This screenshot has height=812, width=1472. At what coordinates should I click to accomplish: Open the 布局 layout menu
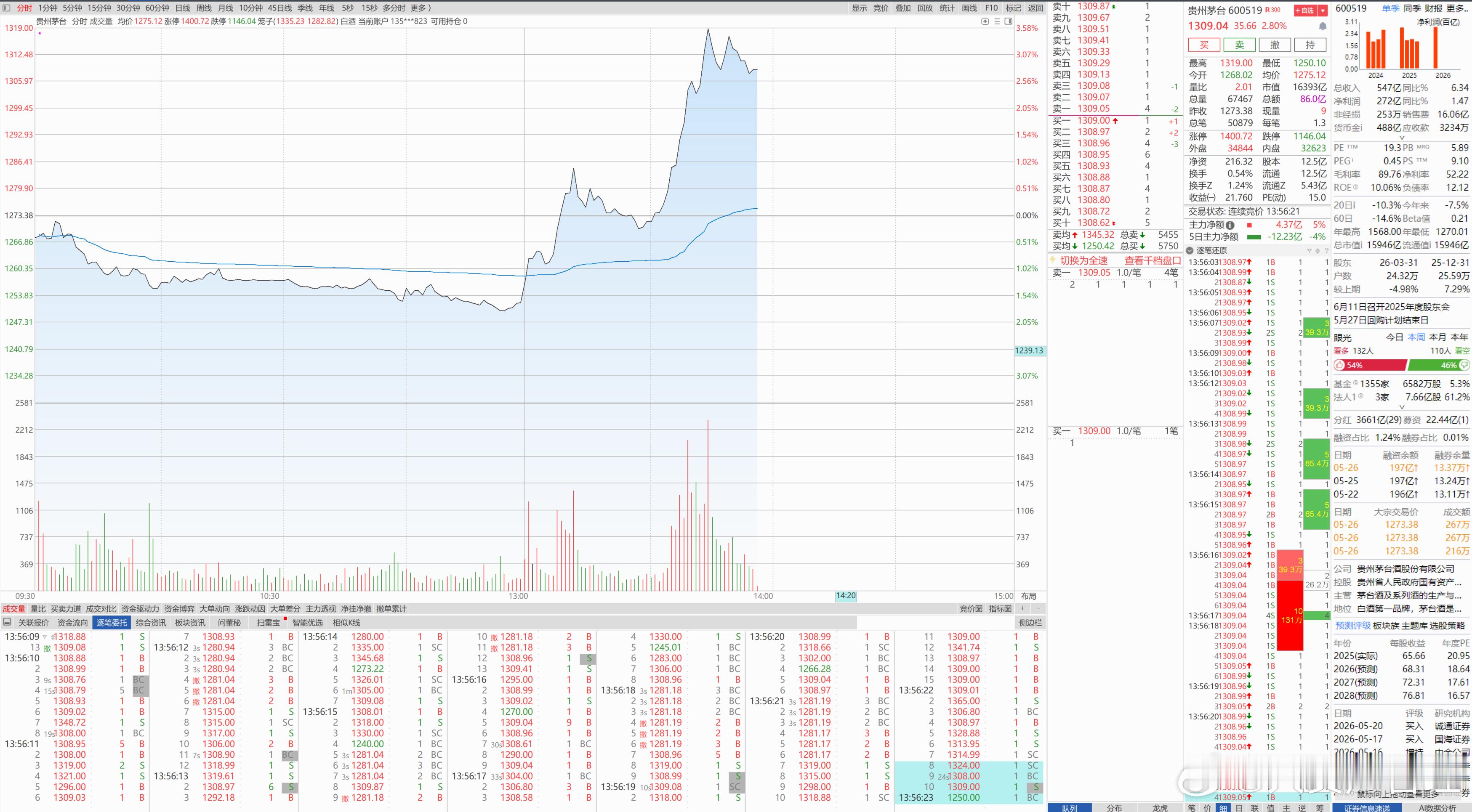(x=1029, y=596)
